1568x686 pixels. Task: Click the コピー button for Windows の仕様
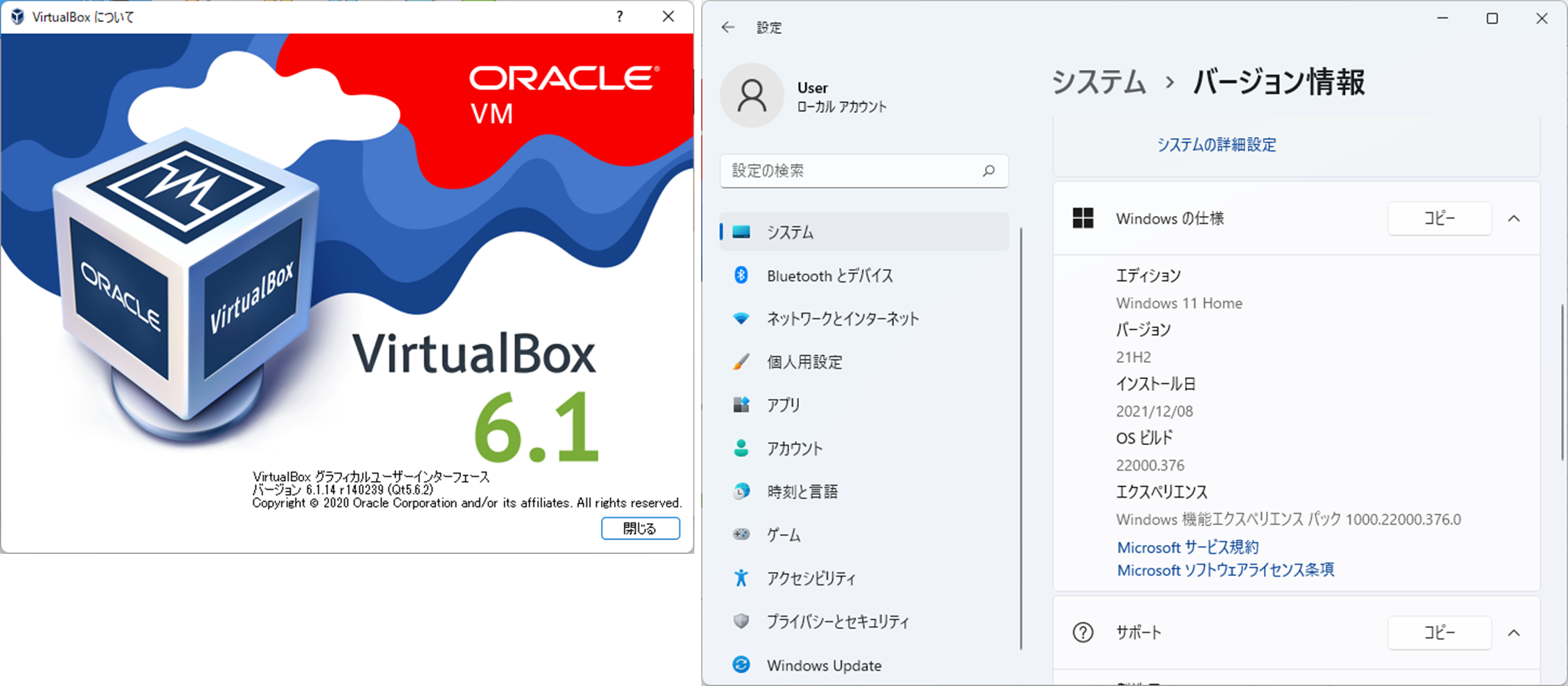click(x=1439, y=219)
